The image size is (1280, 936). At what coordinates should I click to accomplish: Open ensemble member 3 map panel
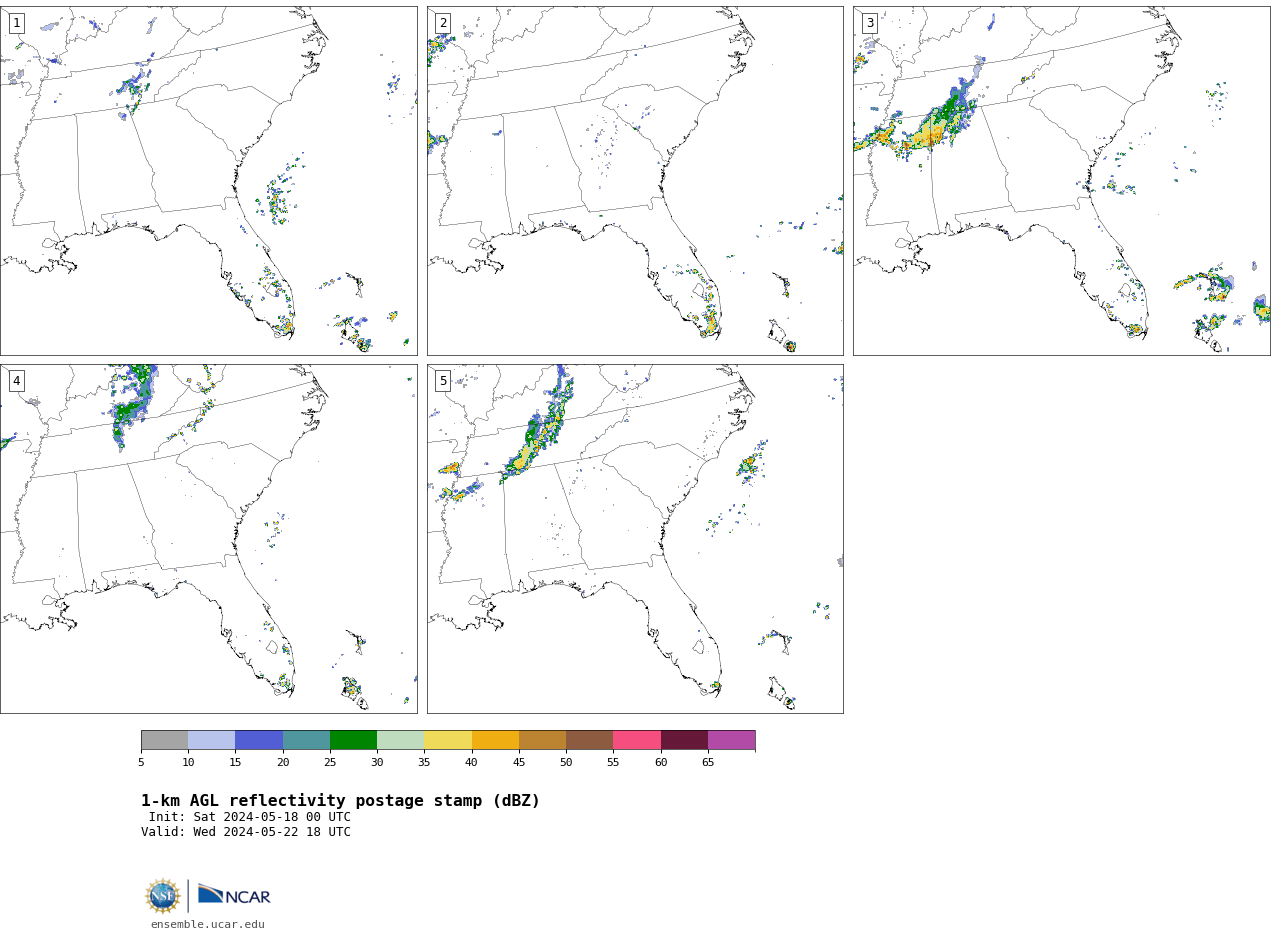(x=1061, y=181)
